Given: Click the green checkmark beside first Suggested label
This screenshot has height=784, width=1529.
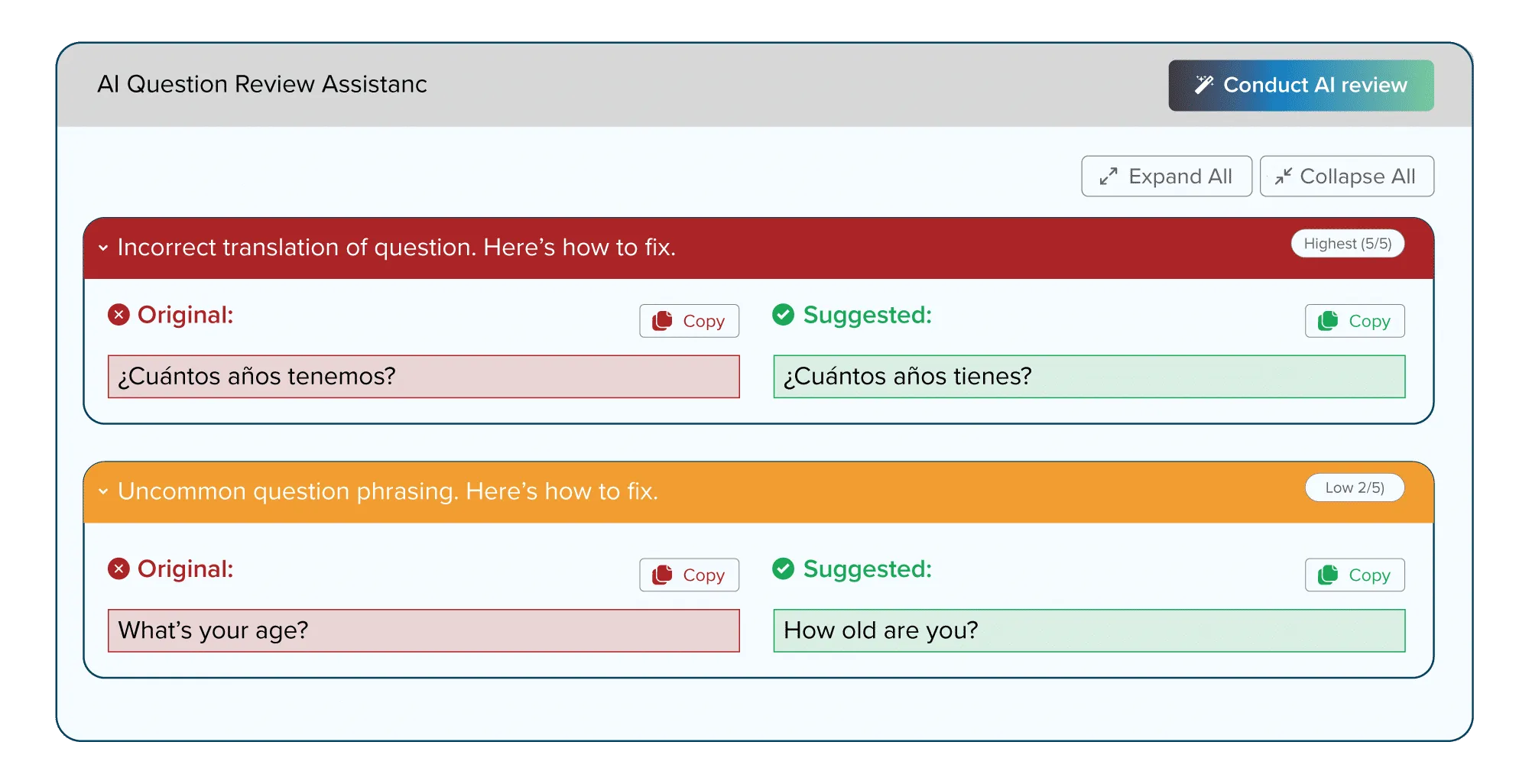Looking at the screenshot, I should pos(782,313).
